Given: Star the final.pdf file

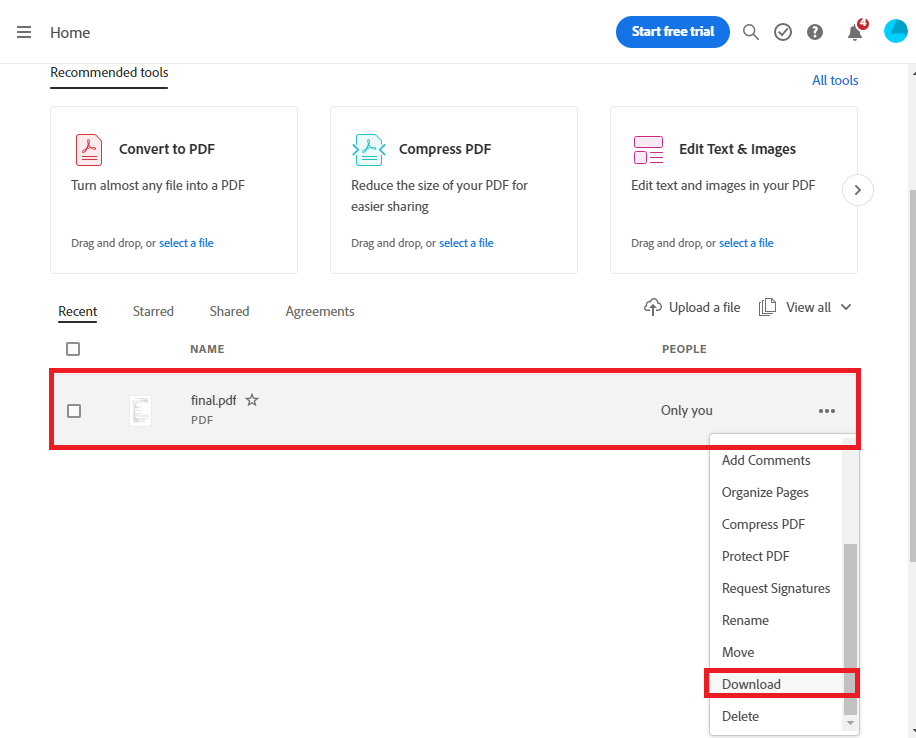Looking at the screenshot, I should [252, 400].
